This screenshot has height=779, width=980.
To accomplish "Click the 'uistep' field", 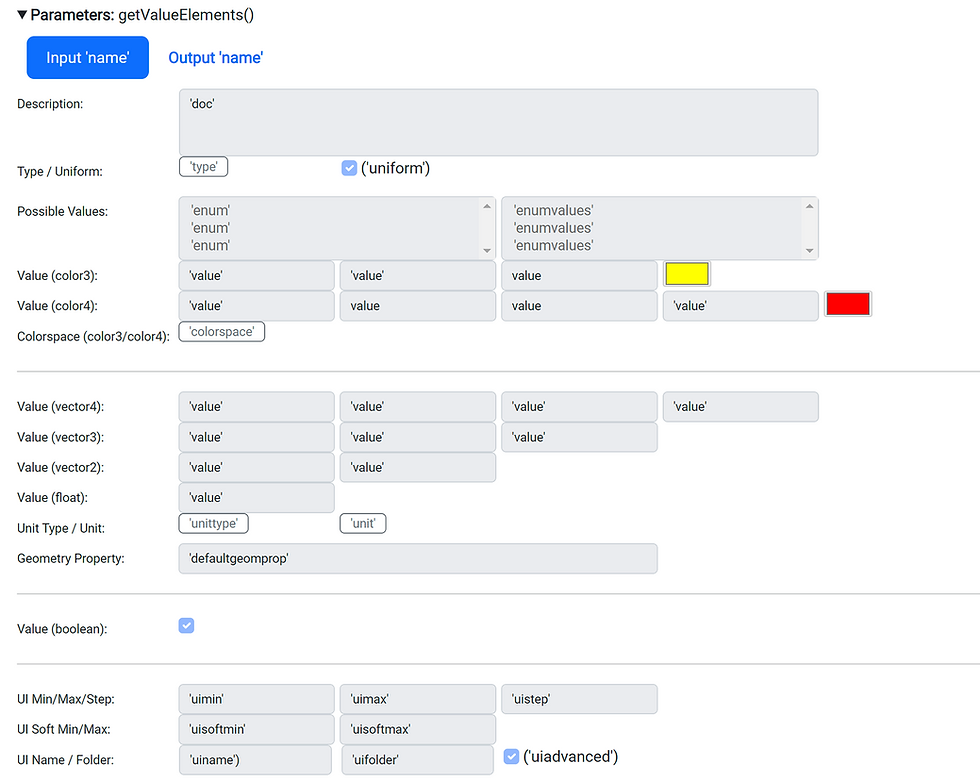I will pos(579,699).
